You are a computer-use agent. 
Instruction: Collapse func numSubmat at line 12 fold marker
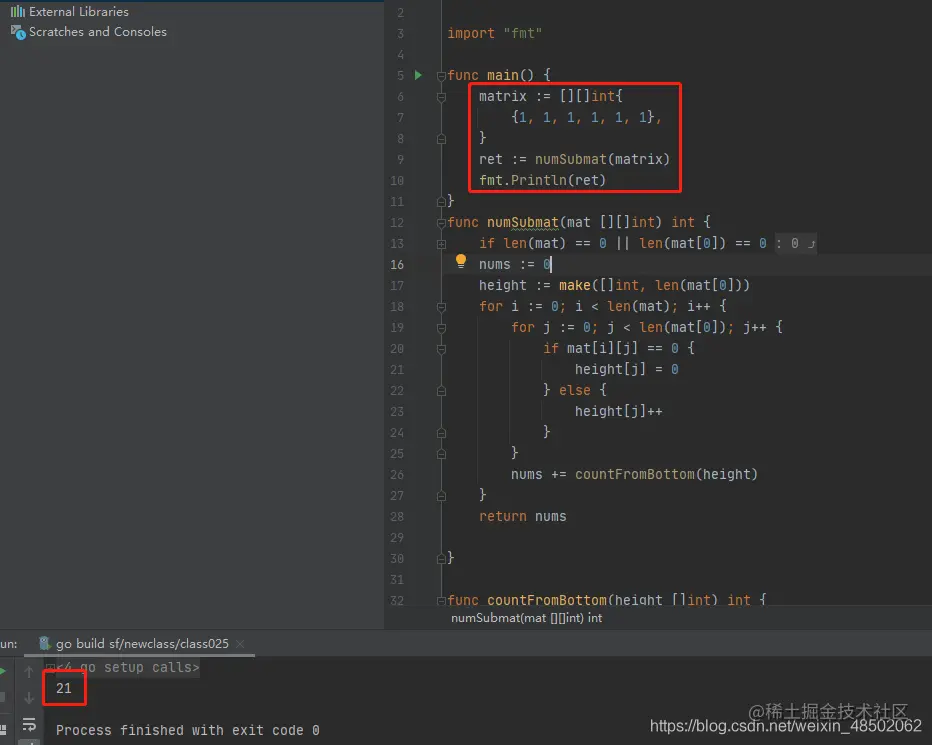click(441, 223)
